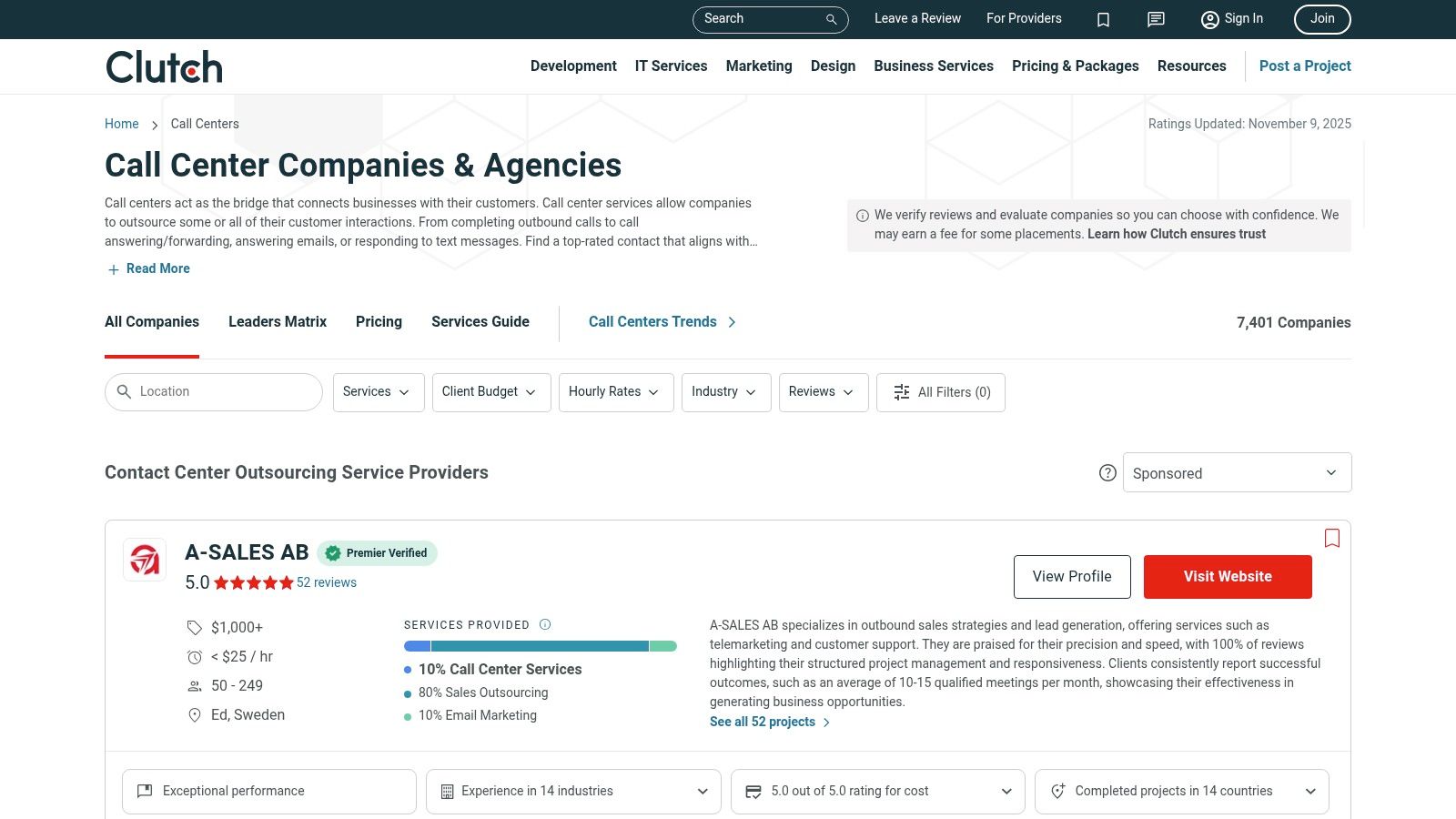Click the Clutch logo
The width and height of the screenshot is (1456, 819).
[x=163, y=66]
